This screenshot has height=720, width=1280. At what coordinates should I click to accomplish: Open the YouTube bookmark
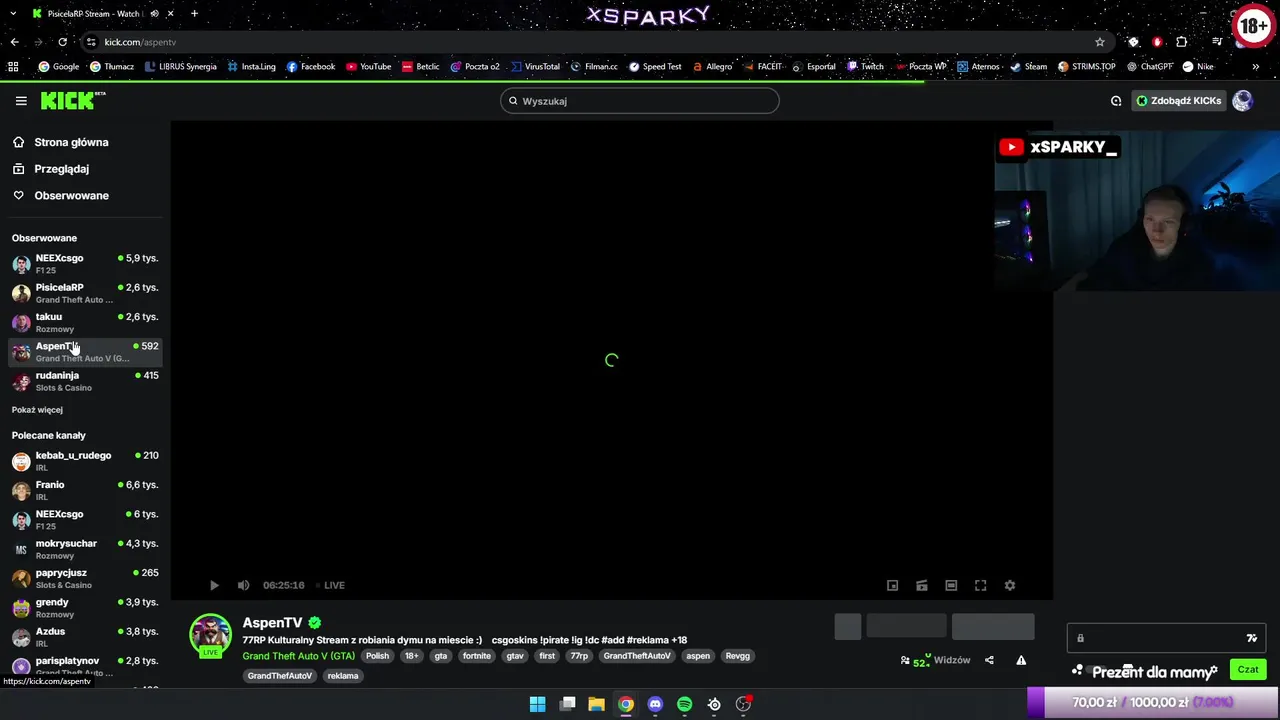tap(368, 67)
